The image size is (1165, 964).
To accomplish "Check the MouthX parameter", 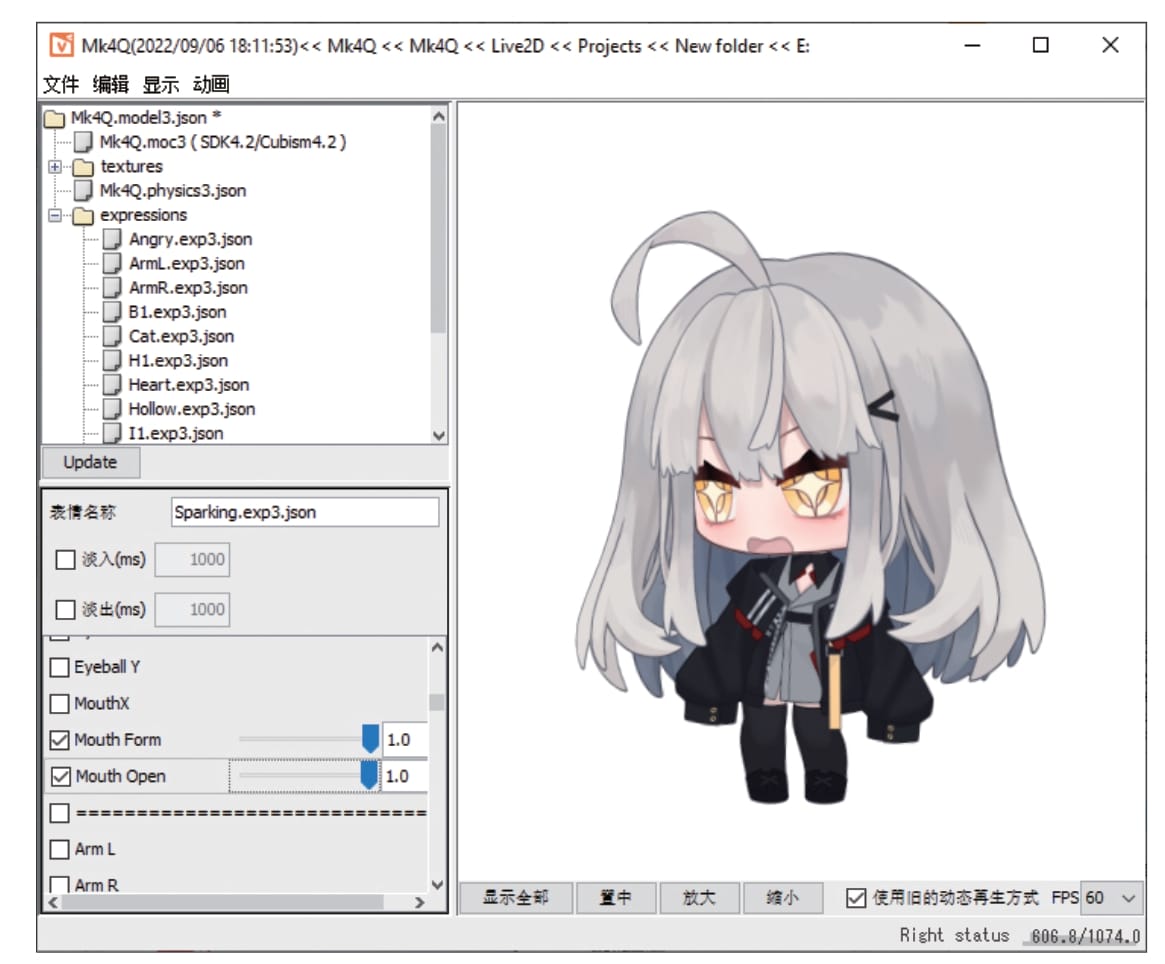I will tap(59, 703).
